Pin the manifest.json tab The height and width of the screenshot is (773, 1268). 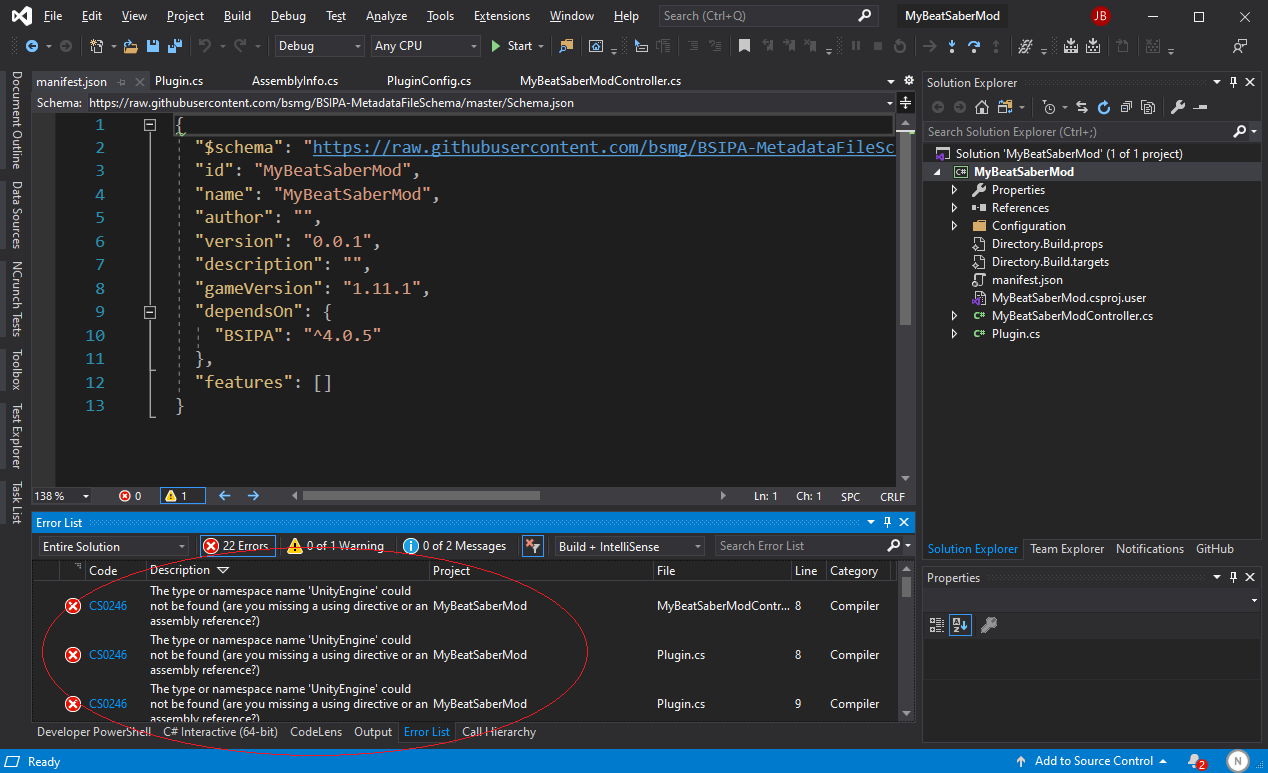click(122, 82)
